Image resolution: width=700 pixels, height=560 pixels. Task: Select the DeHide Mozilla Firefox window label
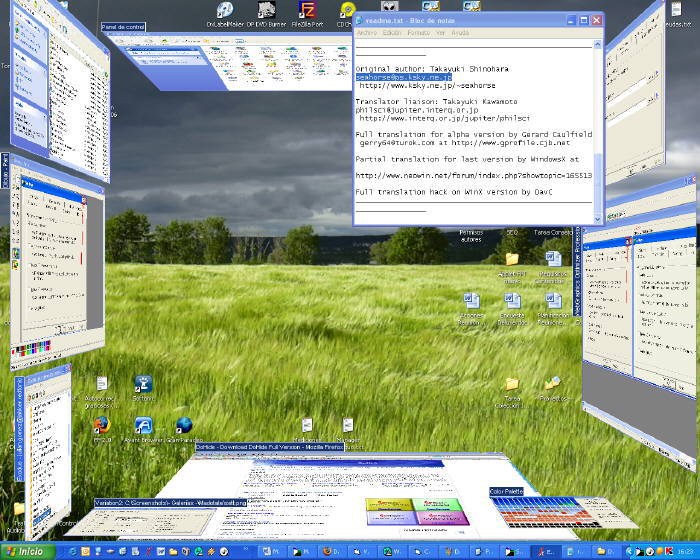(x=270, y=447)
